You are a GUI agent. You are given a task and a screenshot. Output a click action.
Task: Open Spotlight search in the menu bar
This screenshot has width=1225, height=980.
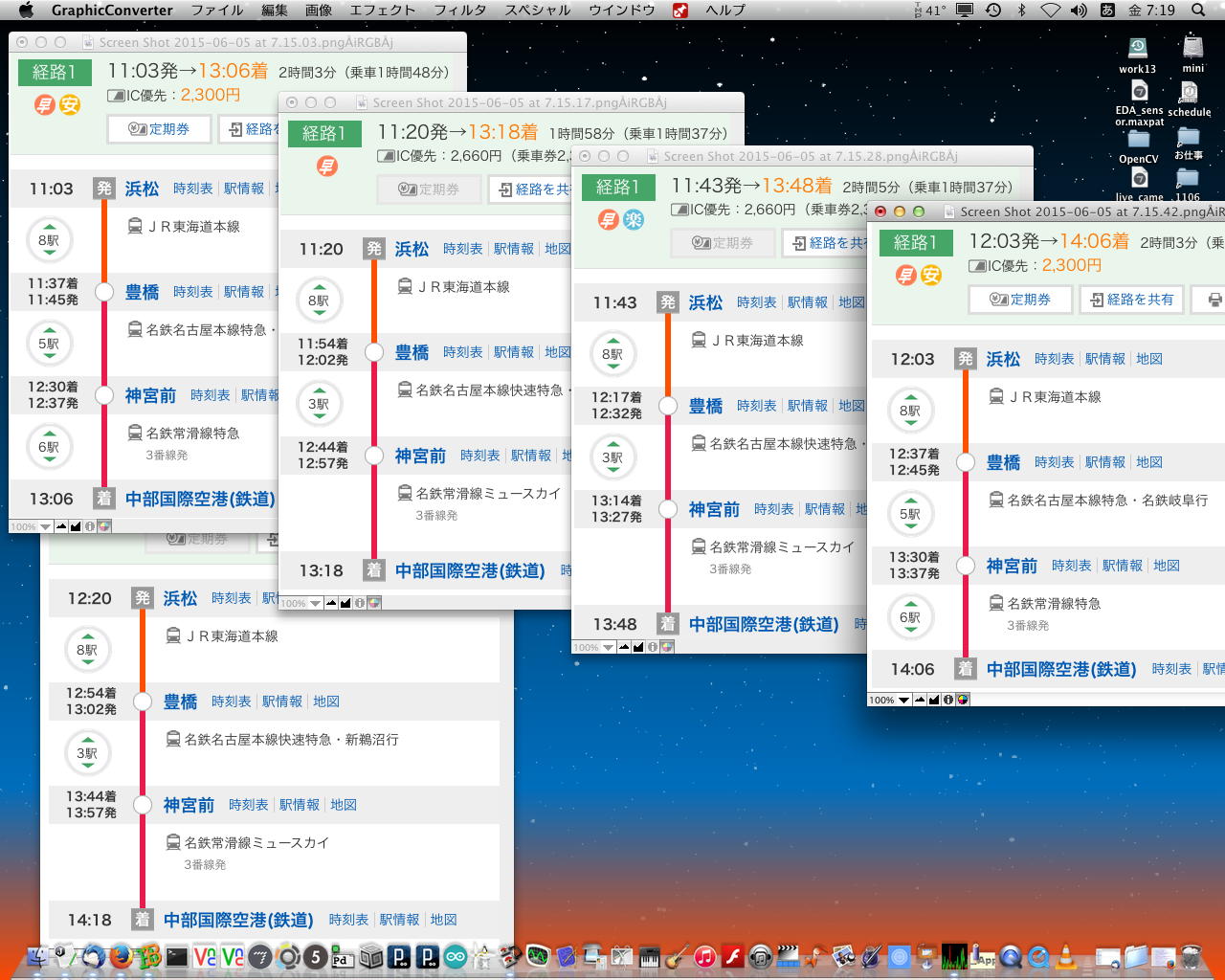click(1198, 11)
